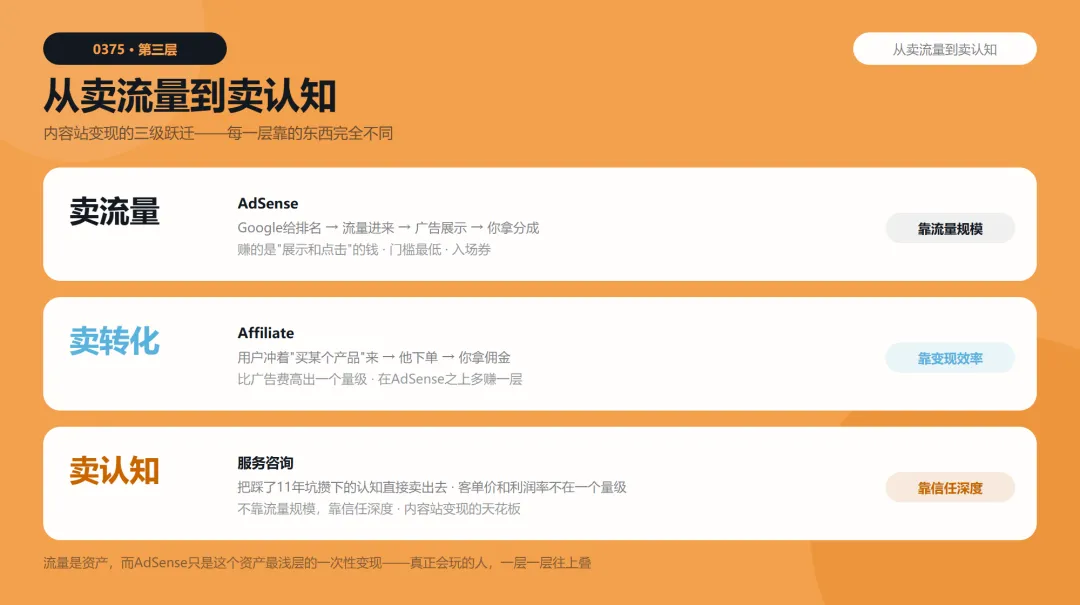Viewport: 1080px width, 605px height.
Task: Click the footer sentence starting "流量是资产"
Action: pos(318,563)
